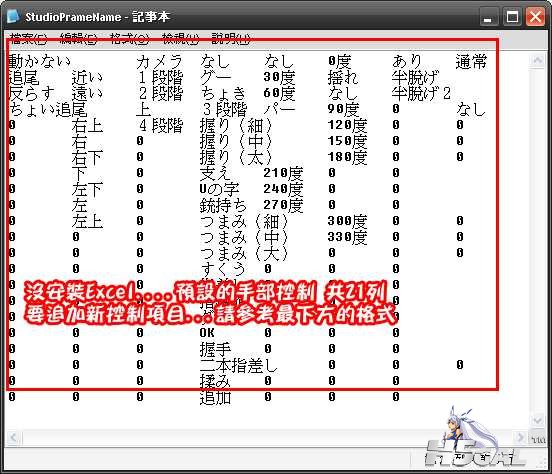The height and width of the screenshot is (474, 552).
Task: Open the 說明 (Help) menu
Action: 231,38
